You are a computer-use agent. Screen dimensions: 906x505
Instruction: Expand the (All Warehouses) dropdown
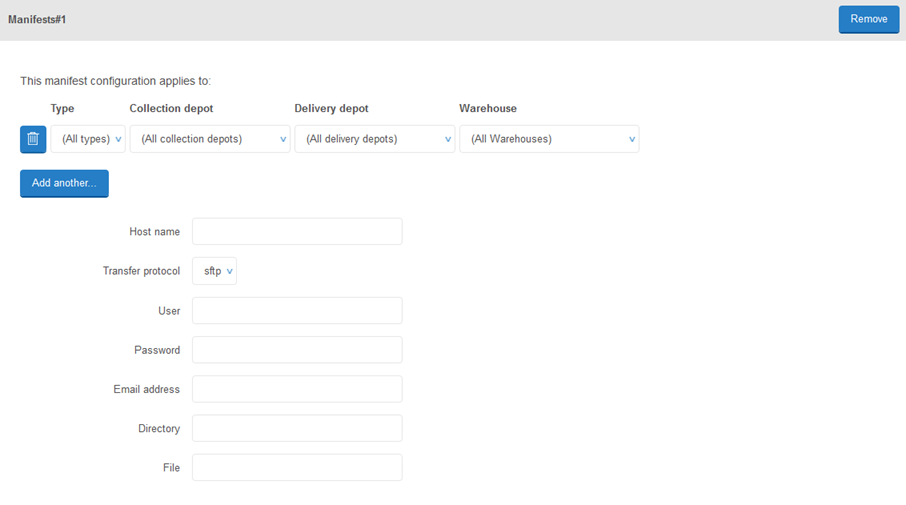coord(549,139)
